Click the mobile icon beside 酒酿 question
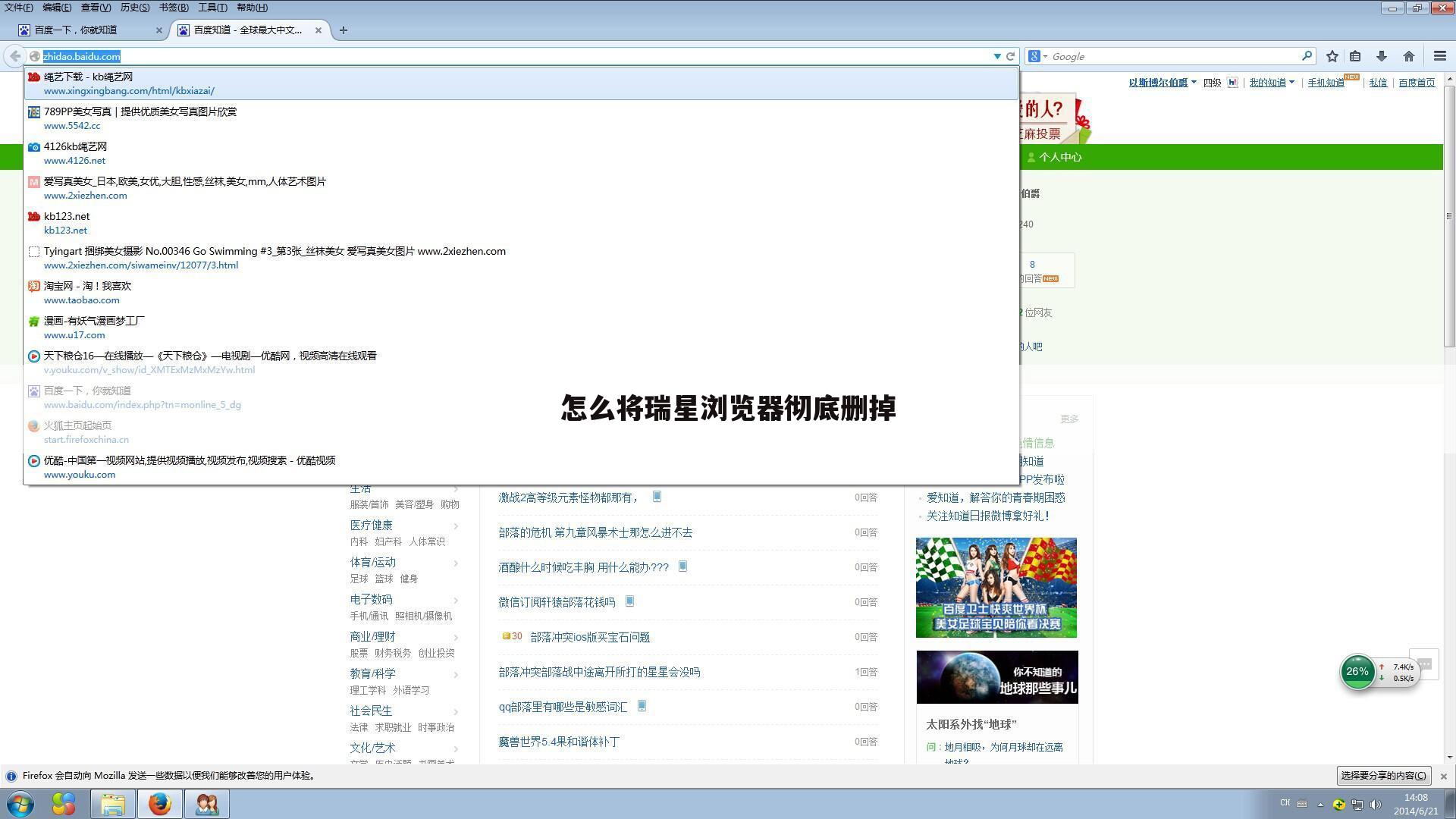Screen dimensions: 1456x819 682,566
